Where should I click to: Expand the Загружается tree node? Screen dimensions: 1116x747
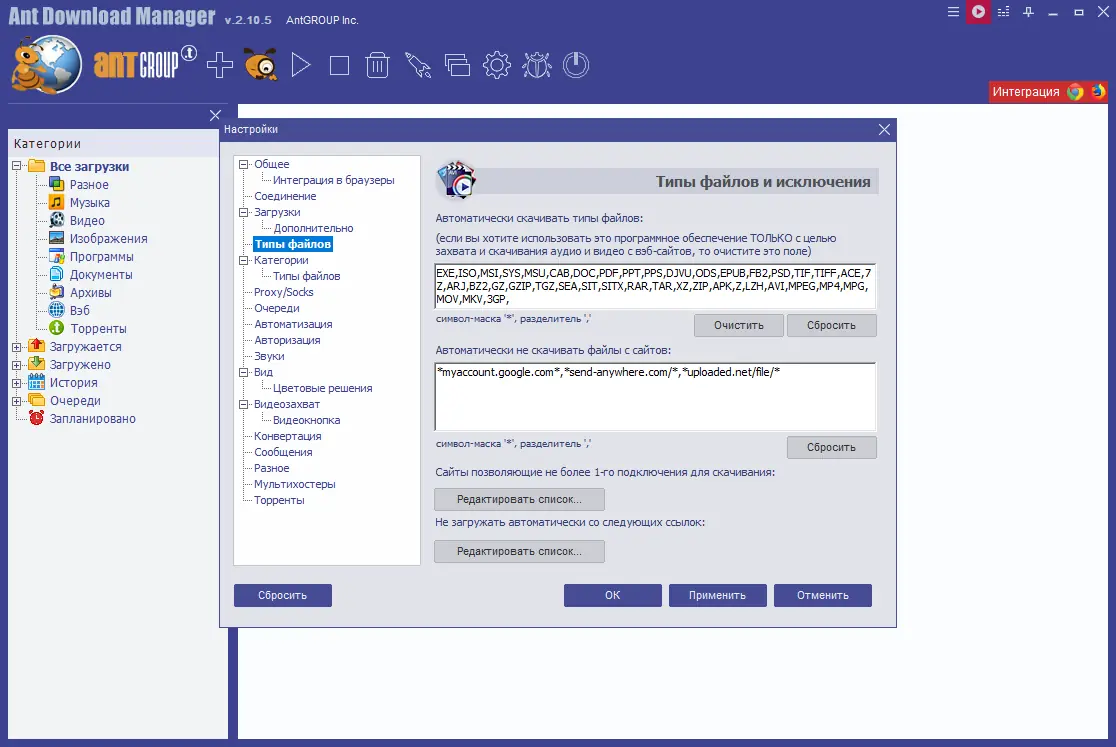16,346
